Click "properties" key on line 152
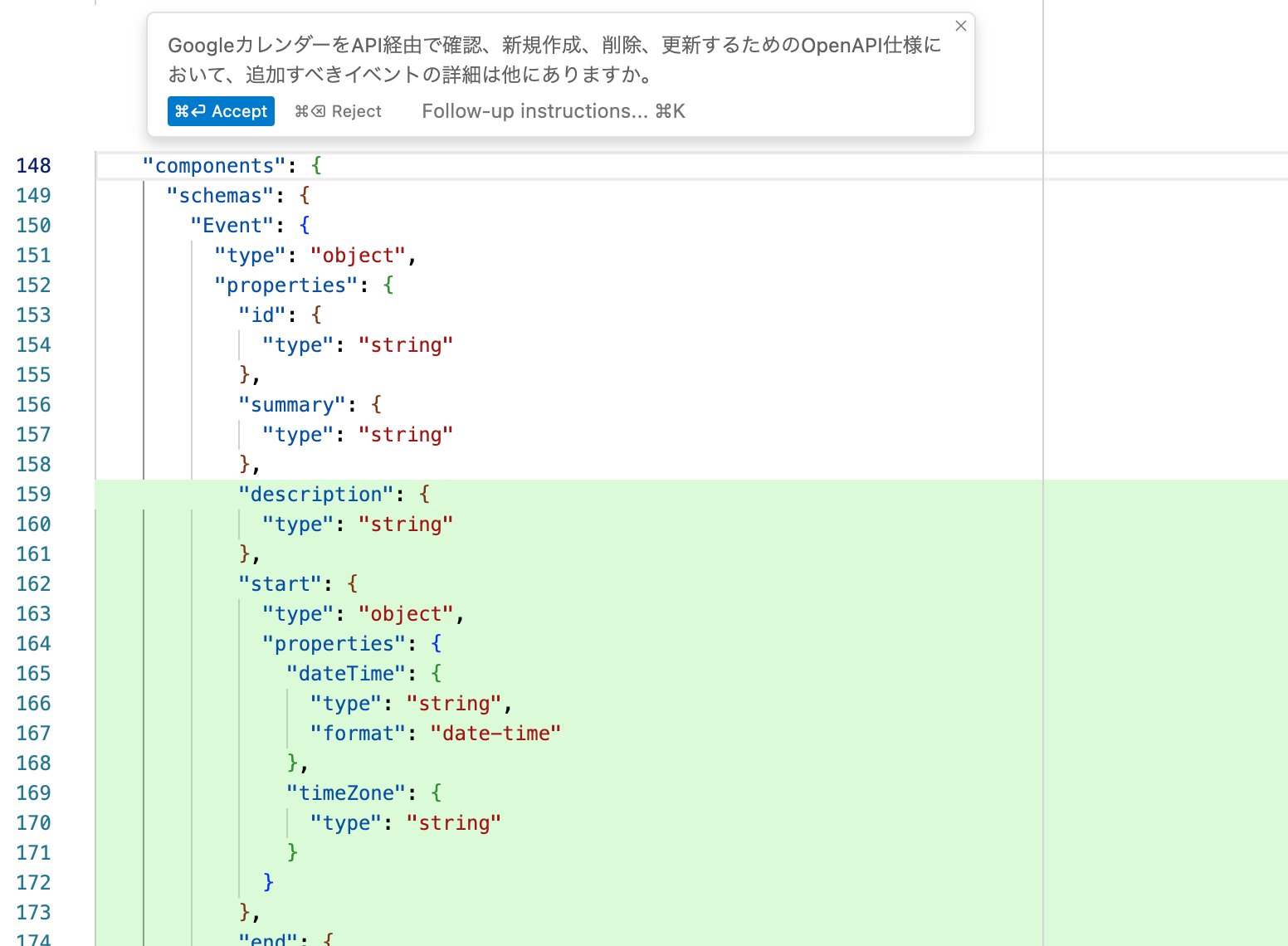Screen dimensions: 1288x946 coord(286,285)
